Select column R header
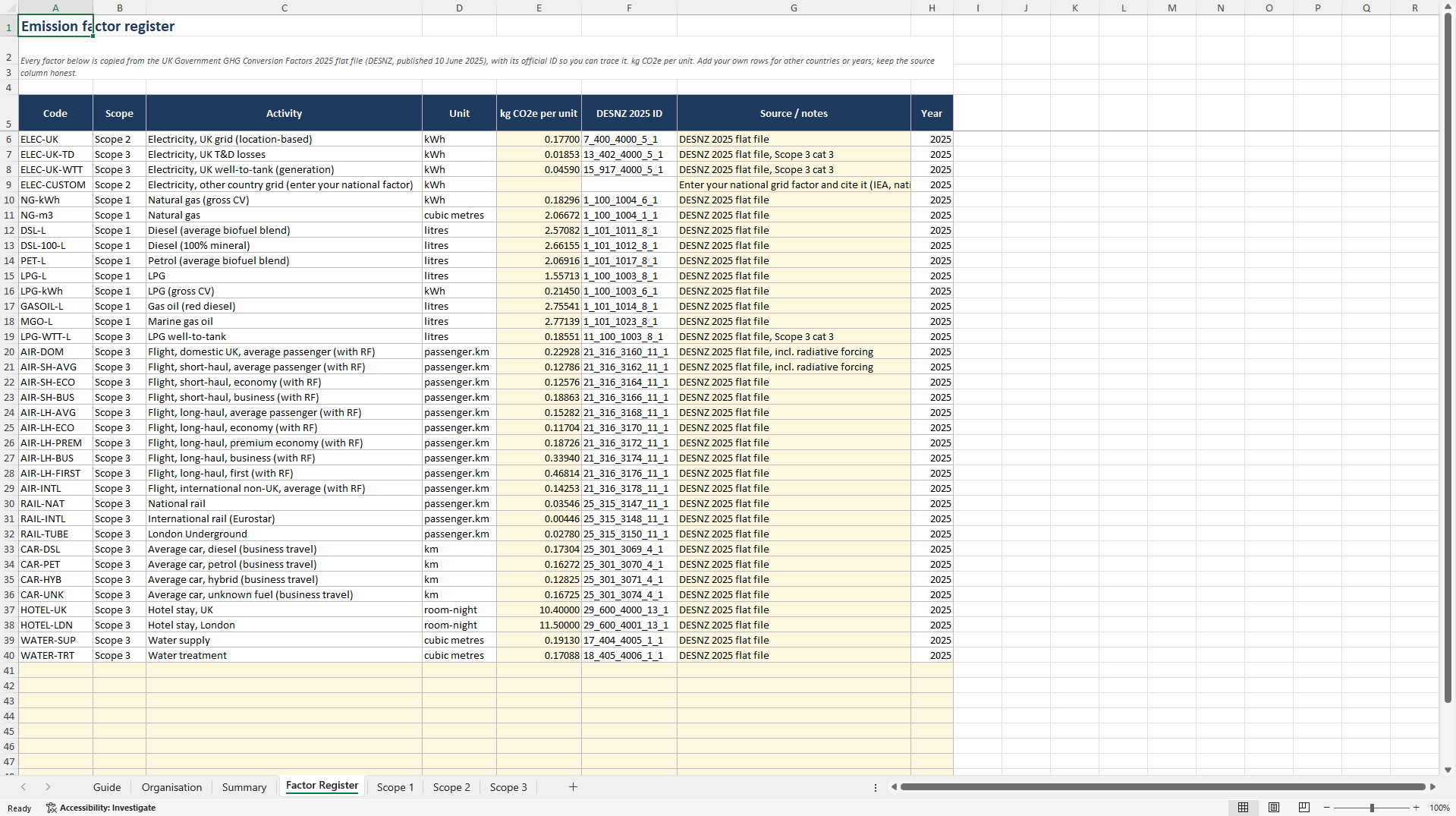Screen dimensions: 1456x816 pyautogui.click(x=1414, y=8)
